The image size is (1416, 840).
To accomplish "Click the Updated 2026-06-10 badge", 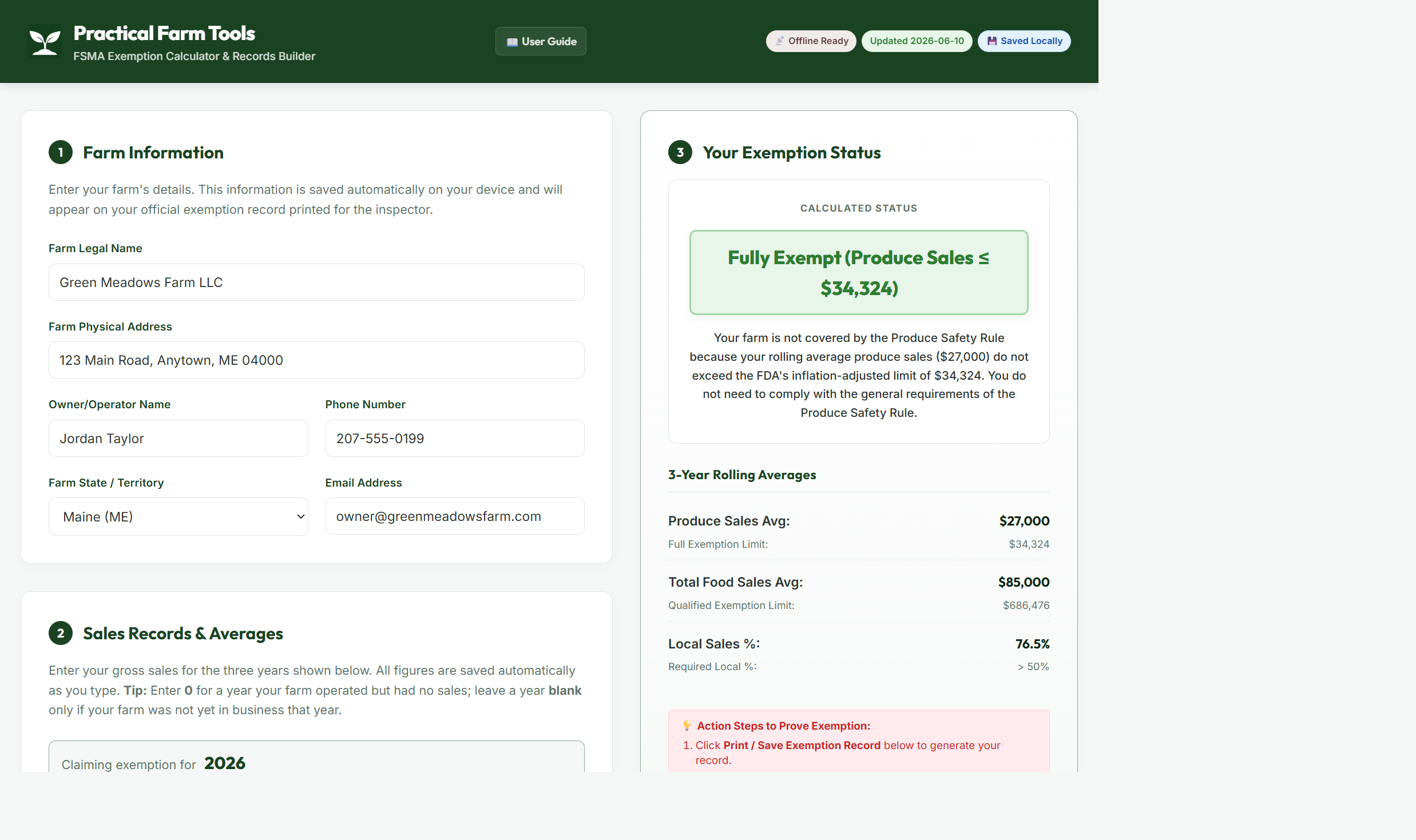I will pyautogui.click(x=917, y=41).
